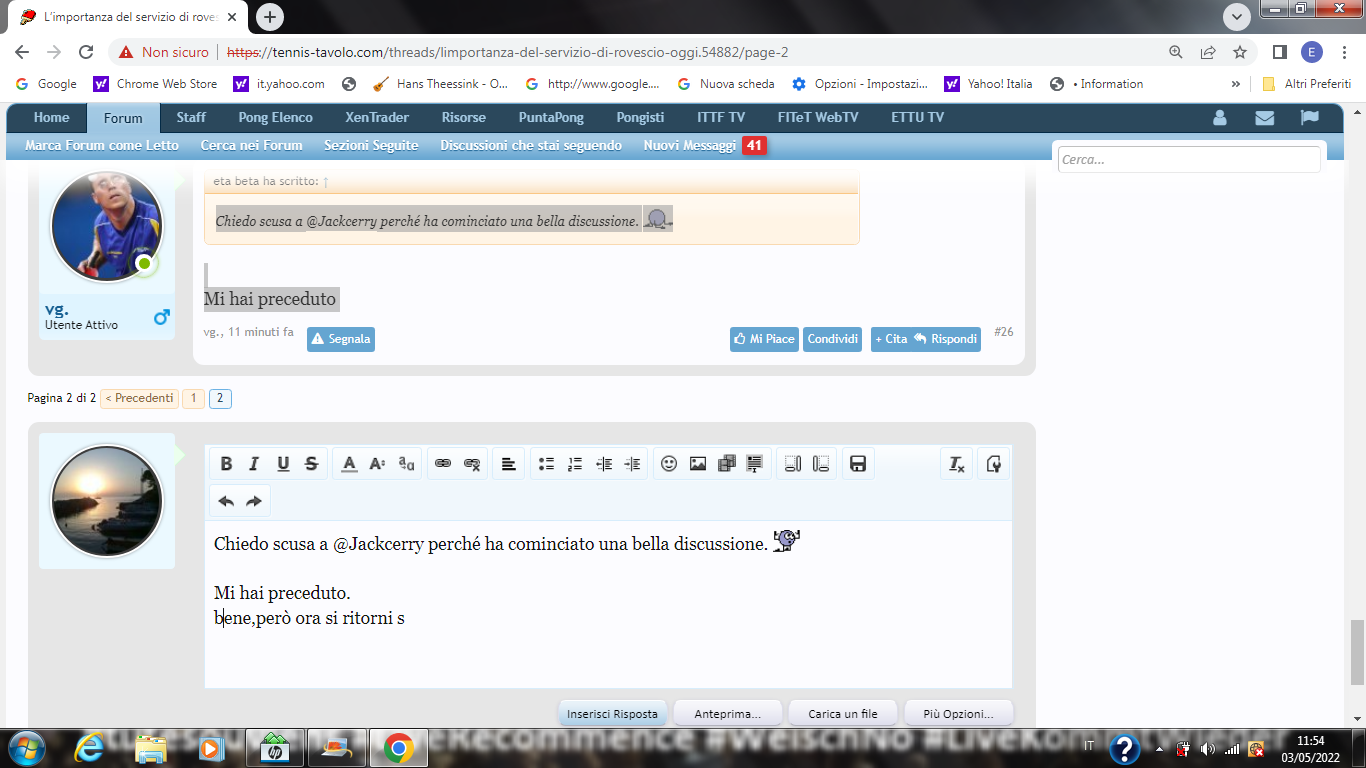The image size is (1366, 768).
Task: Open the text alignment dropdown
Action: pyautogui.click(x=508, y=464)
